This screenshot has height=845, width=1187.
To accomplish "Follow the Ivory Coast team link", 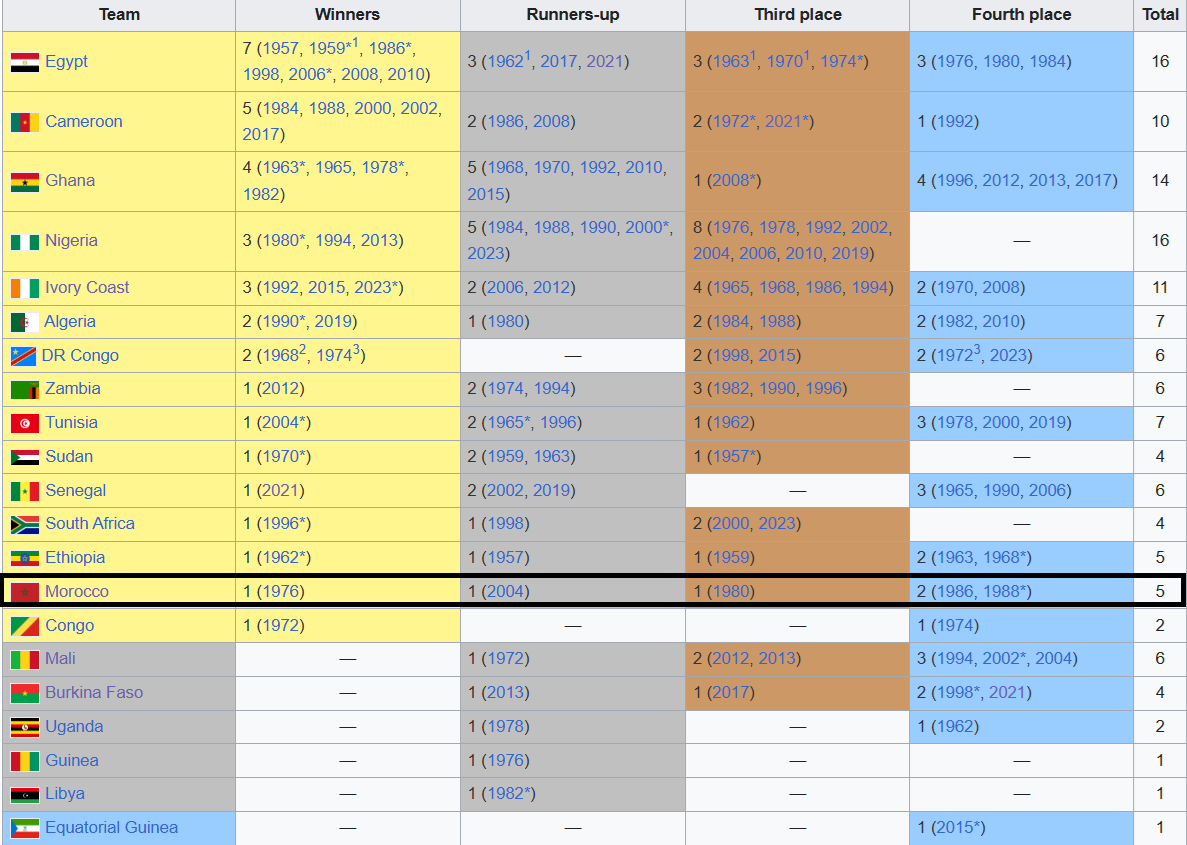I will (87, 287).
